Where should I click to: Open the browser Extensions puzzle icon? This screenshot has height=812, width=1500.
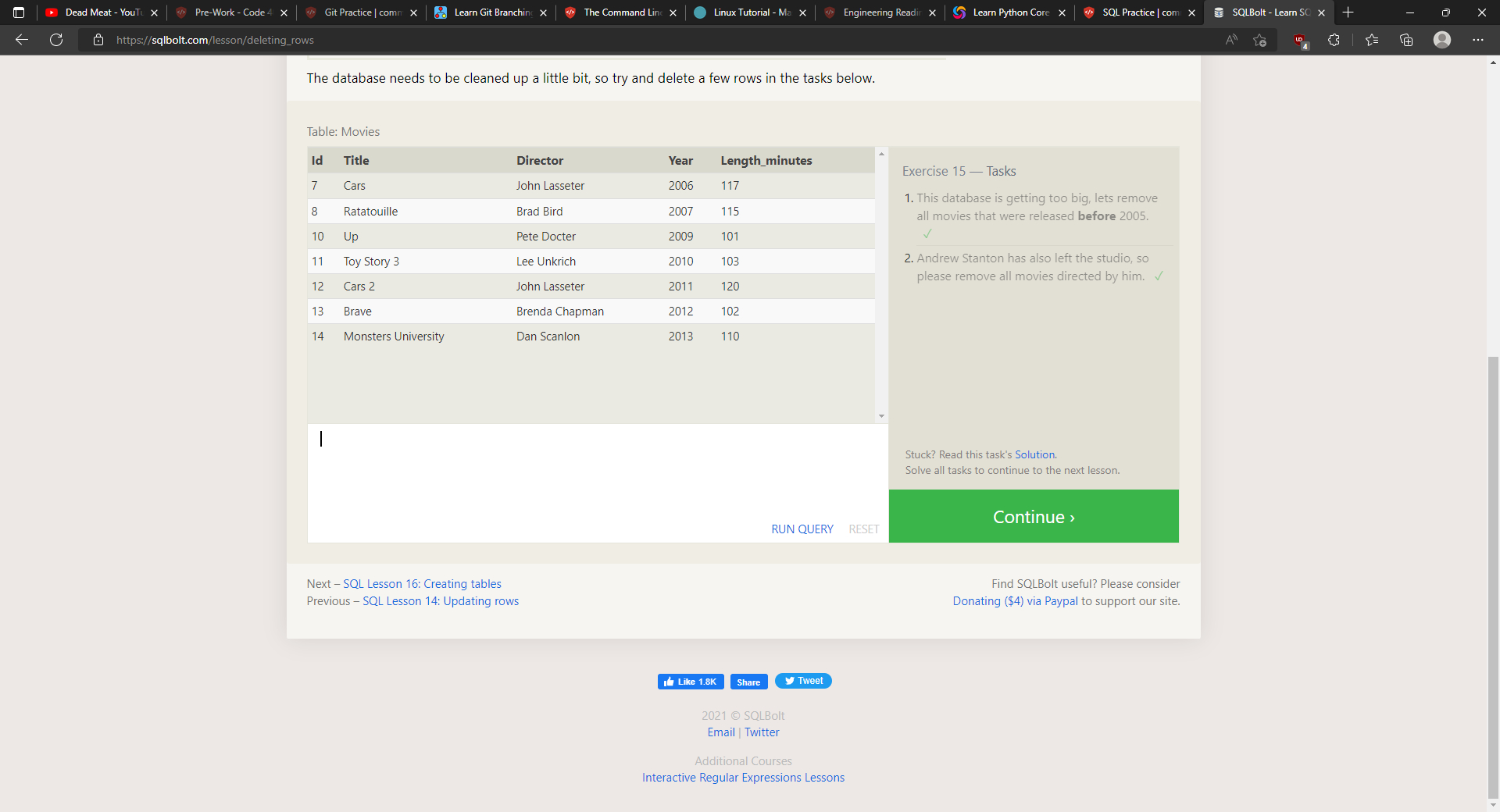(1334, 40)
